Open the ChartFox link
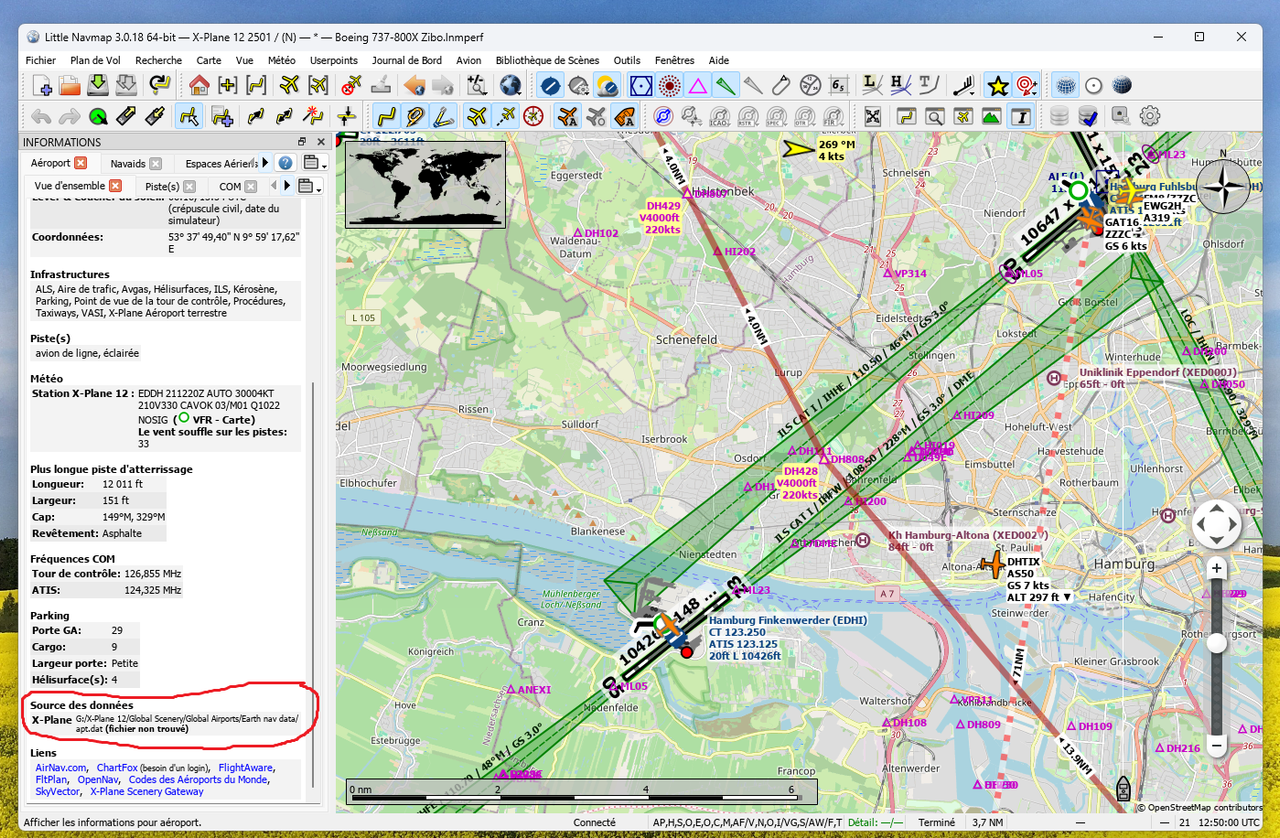1280x838 pixels. tap(116, 767)
